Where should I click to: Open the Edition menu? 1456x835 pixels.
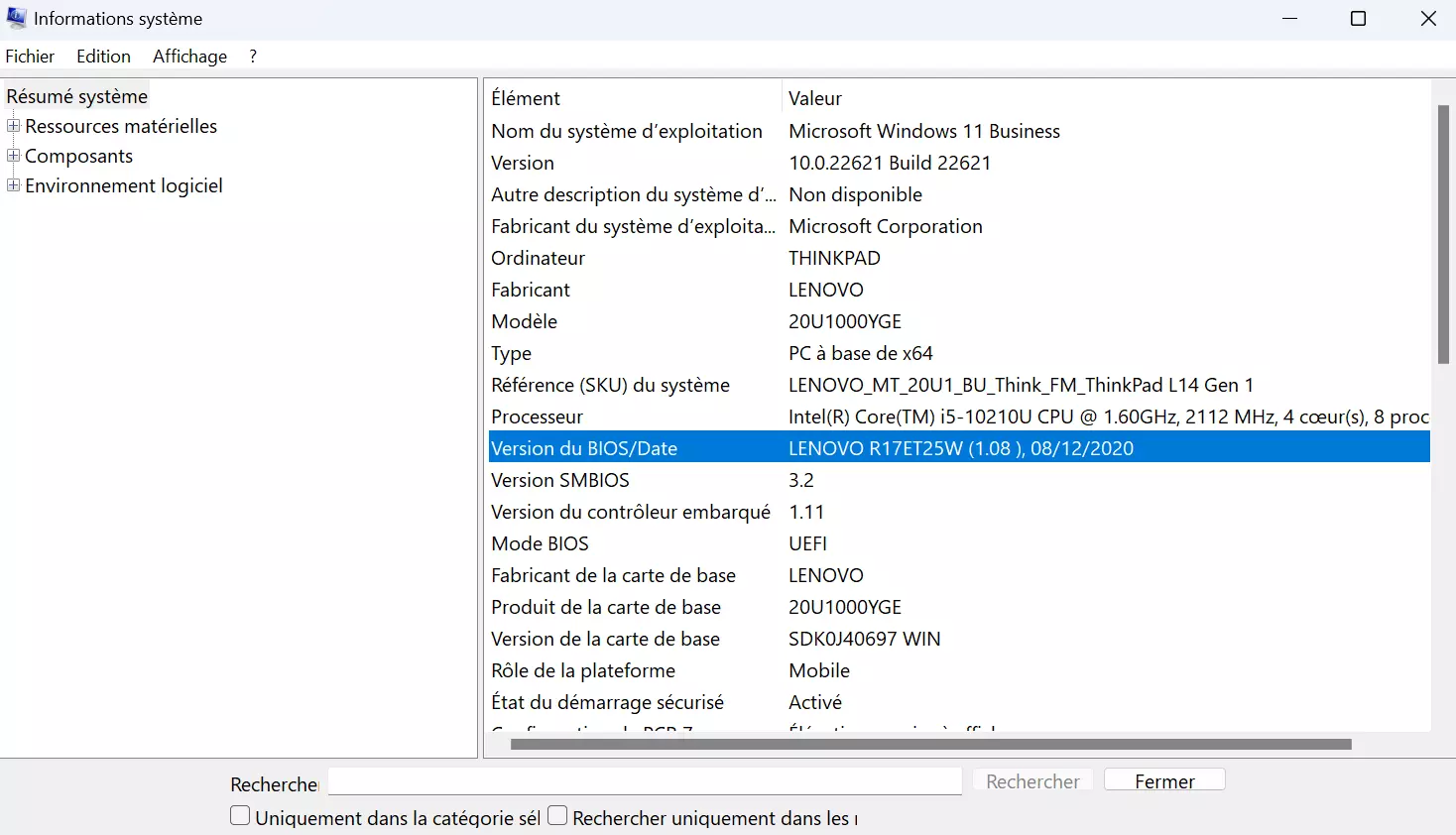(x=102, y=57)
